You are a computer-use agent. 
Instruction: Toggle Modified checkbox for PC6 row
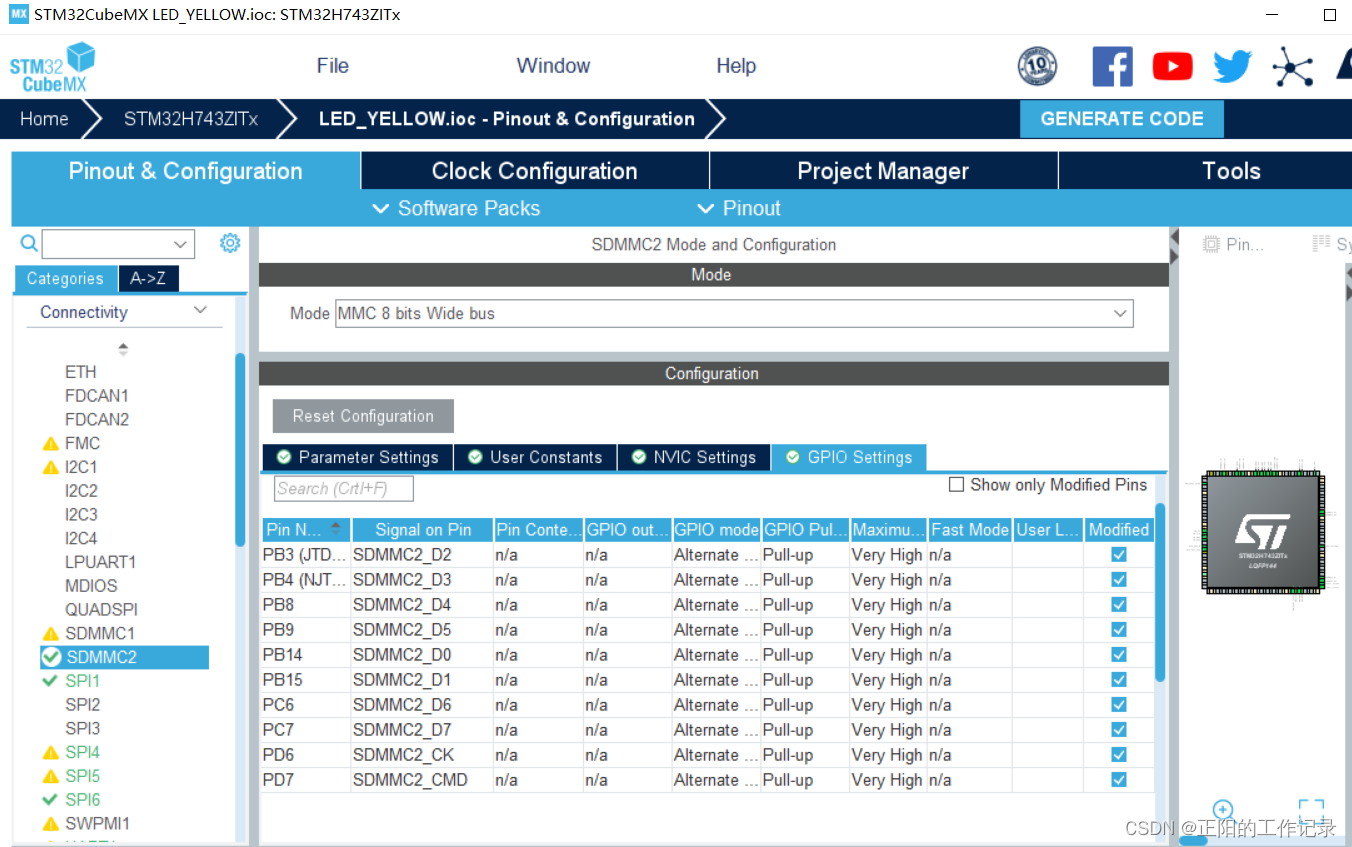1119,705
